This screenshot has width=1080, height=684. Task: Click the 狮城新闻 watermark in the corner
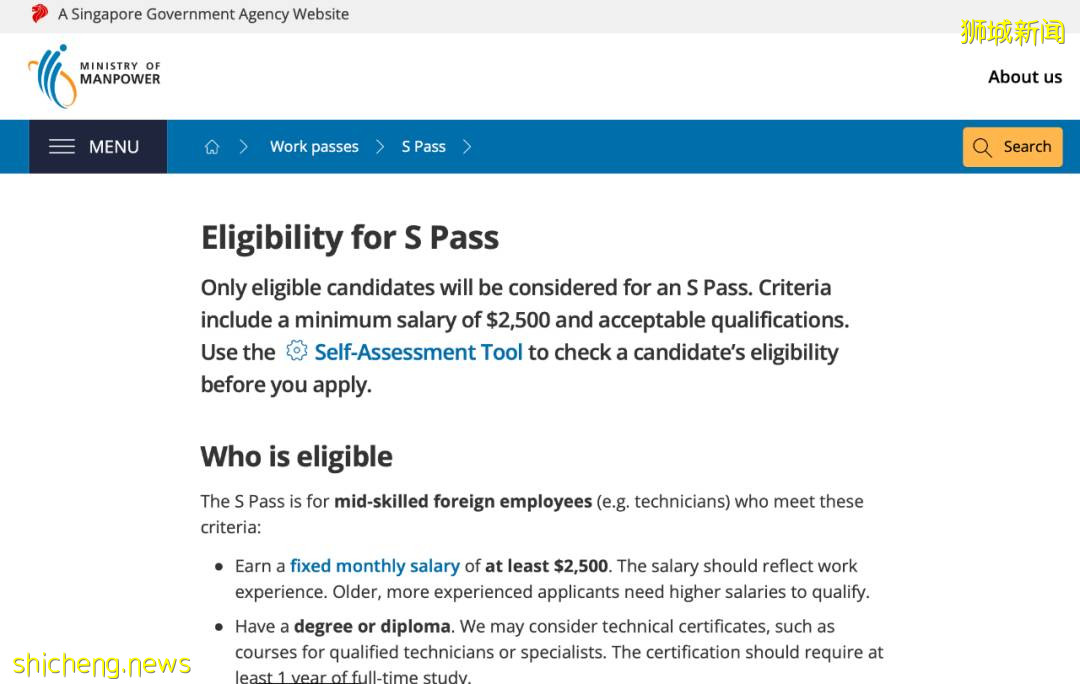click(1012, 32)
